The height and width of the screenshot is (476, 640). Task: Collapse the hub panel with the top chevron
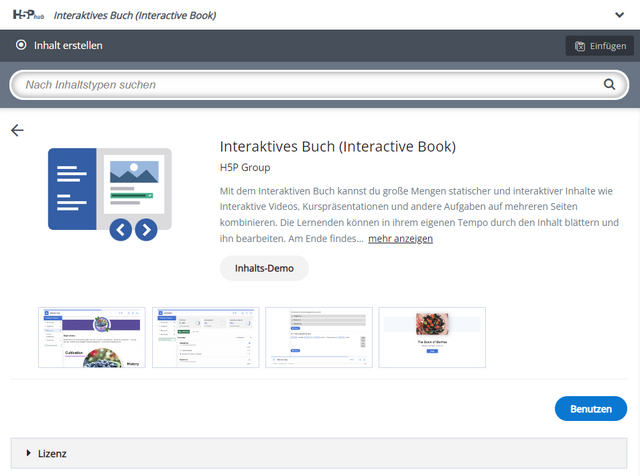click(x=619, y=15)
